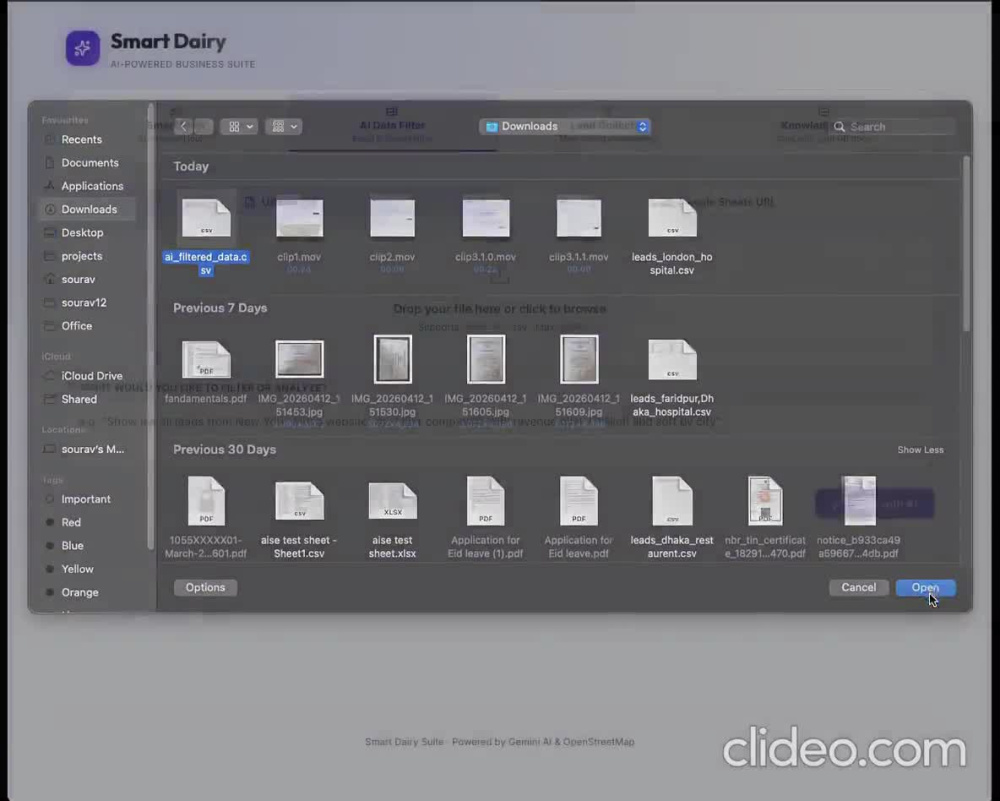This screenshot has height=801, width=1000.
Task: Choose image IMG_20260412_151605.jpg
Action: tap(486, 359)
